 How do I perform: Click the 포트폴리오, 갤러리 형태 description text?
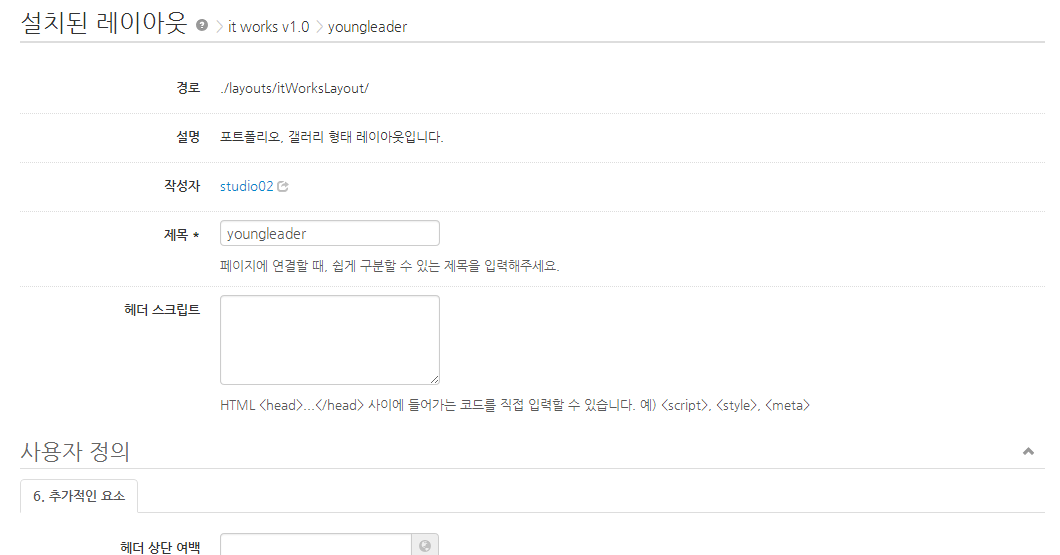click(331, 137)
